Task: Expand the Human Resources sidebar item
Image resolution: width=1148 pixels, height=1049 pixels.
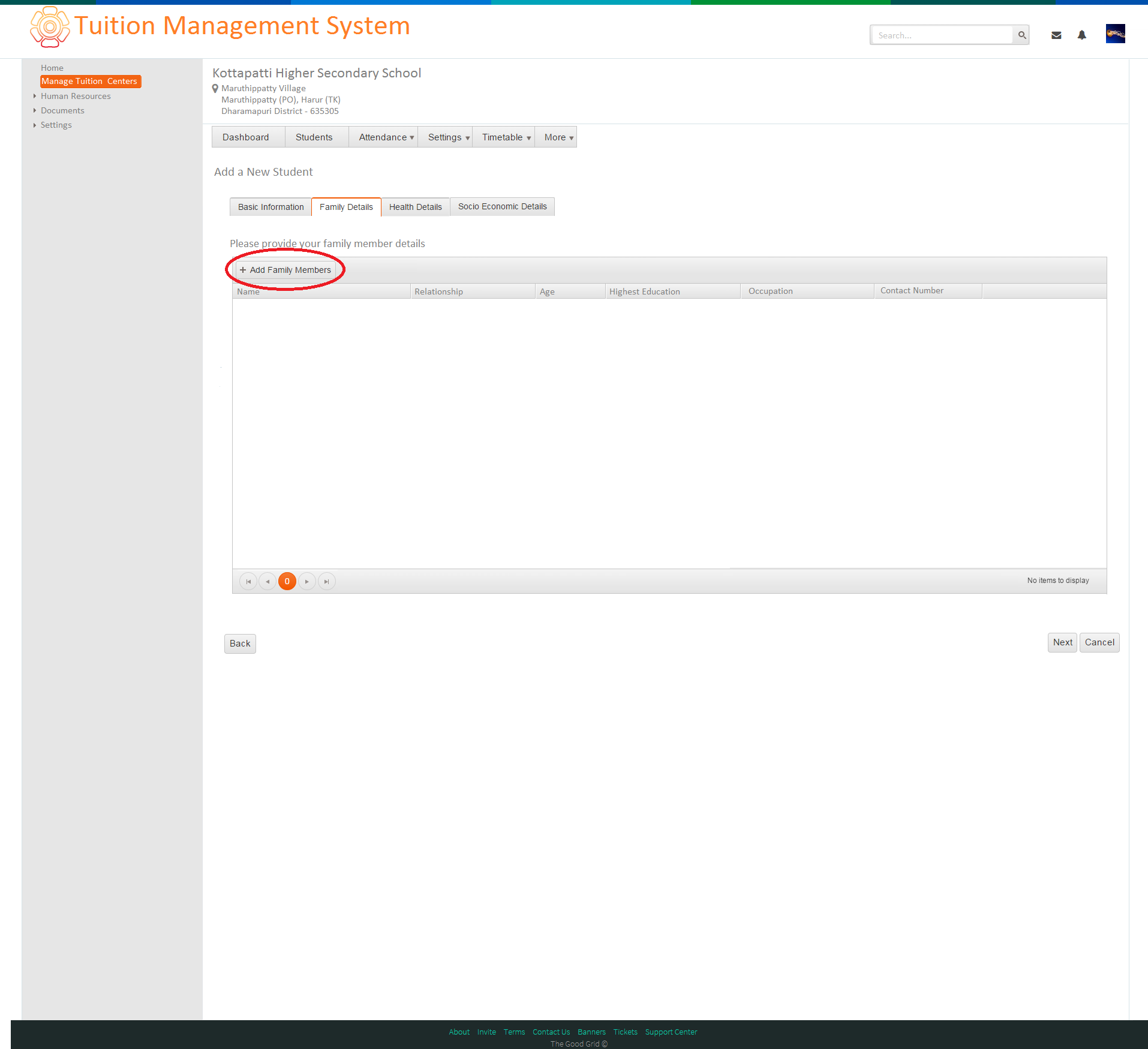Action: pyautogui.click(x=76, y=96)
